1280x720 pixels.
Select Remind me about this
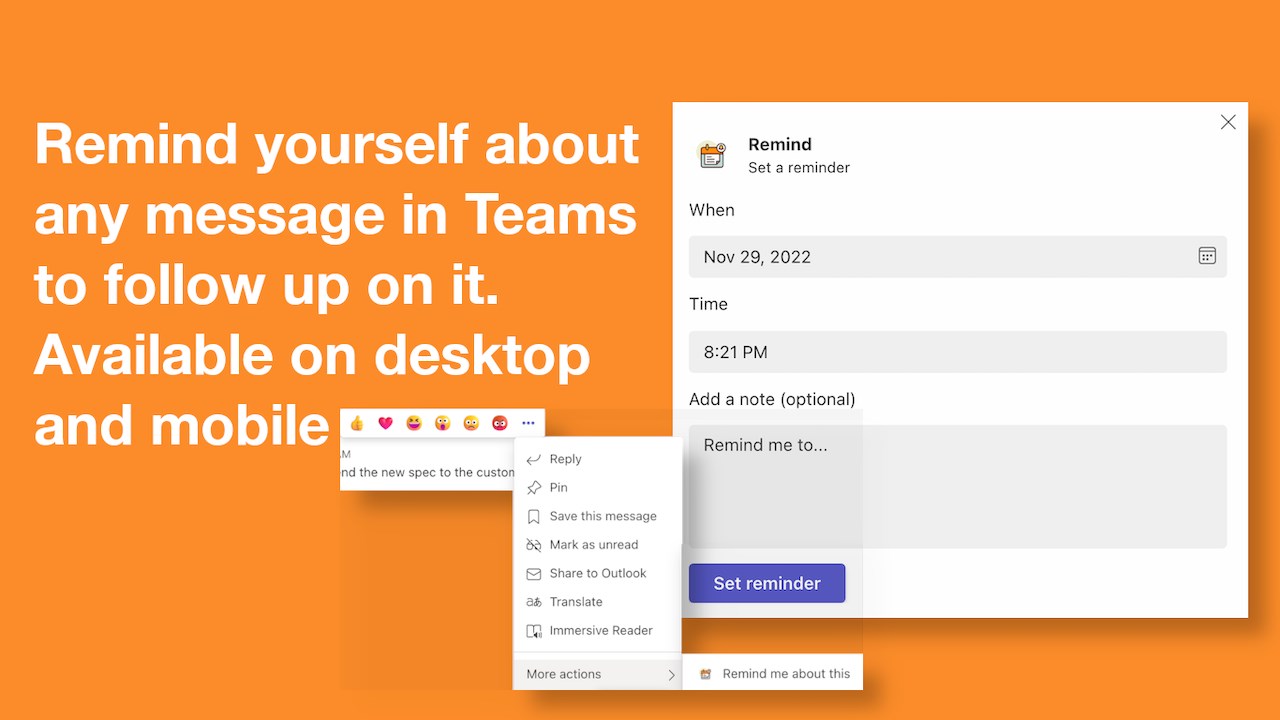773,674
